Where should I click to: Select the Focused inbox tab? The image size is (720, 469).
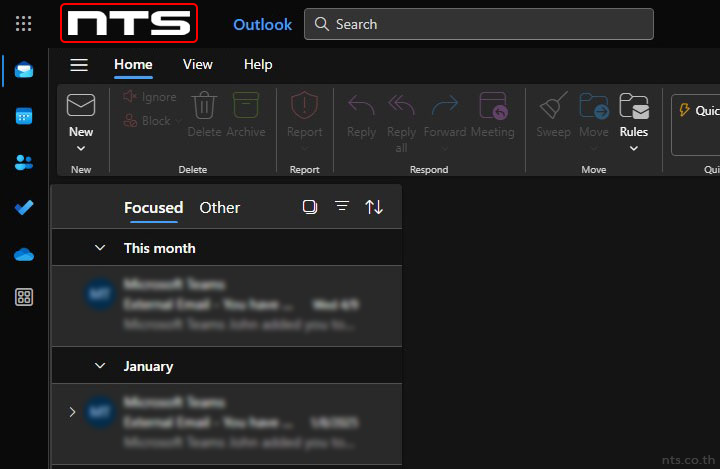[x=153, y=208]
